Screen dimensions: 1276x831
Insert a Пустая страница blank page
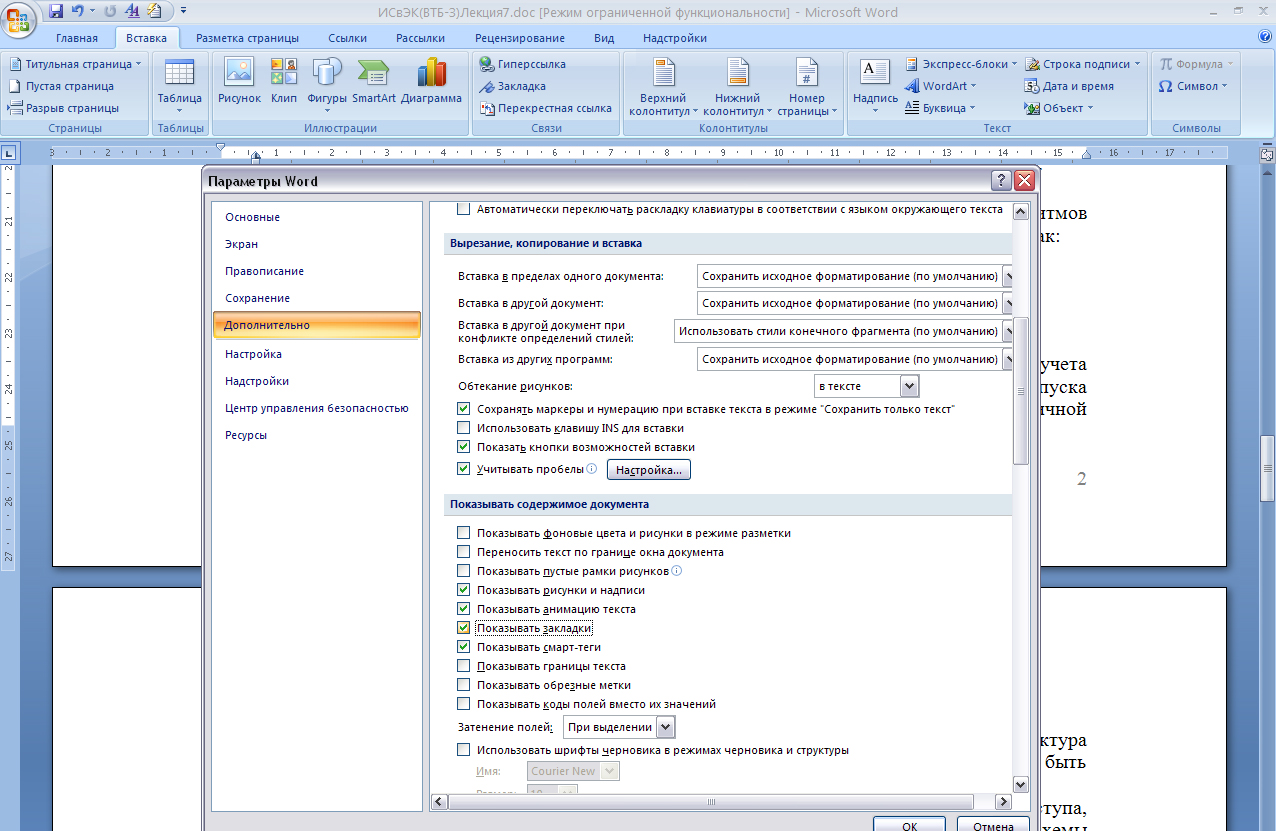tap(61, 86)
